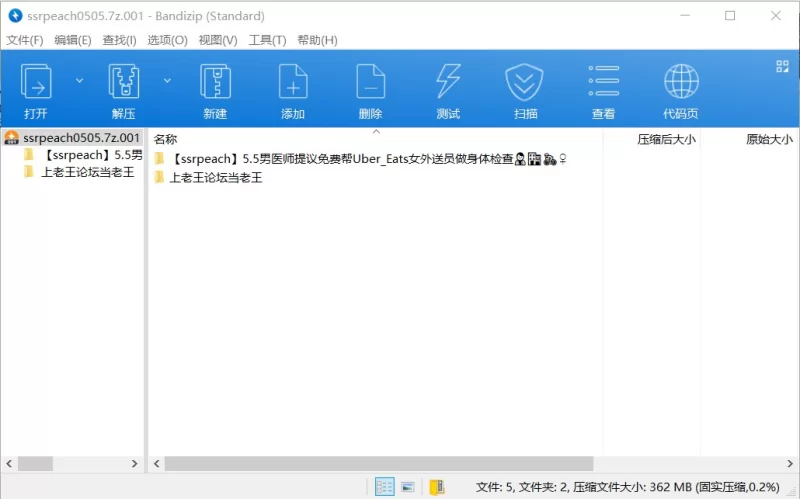This screenshot has height=499, width=800.
Task: Click the Code page (代码页) globe icon
Action: coord(681,81)
